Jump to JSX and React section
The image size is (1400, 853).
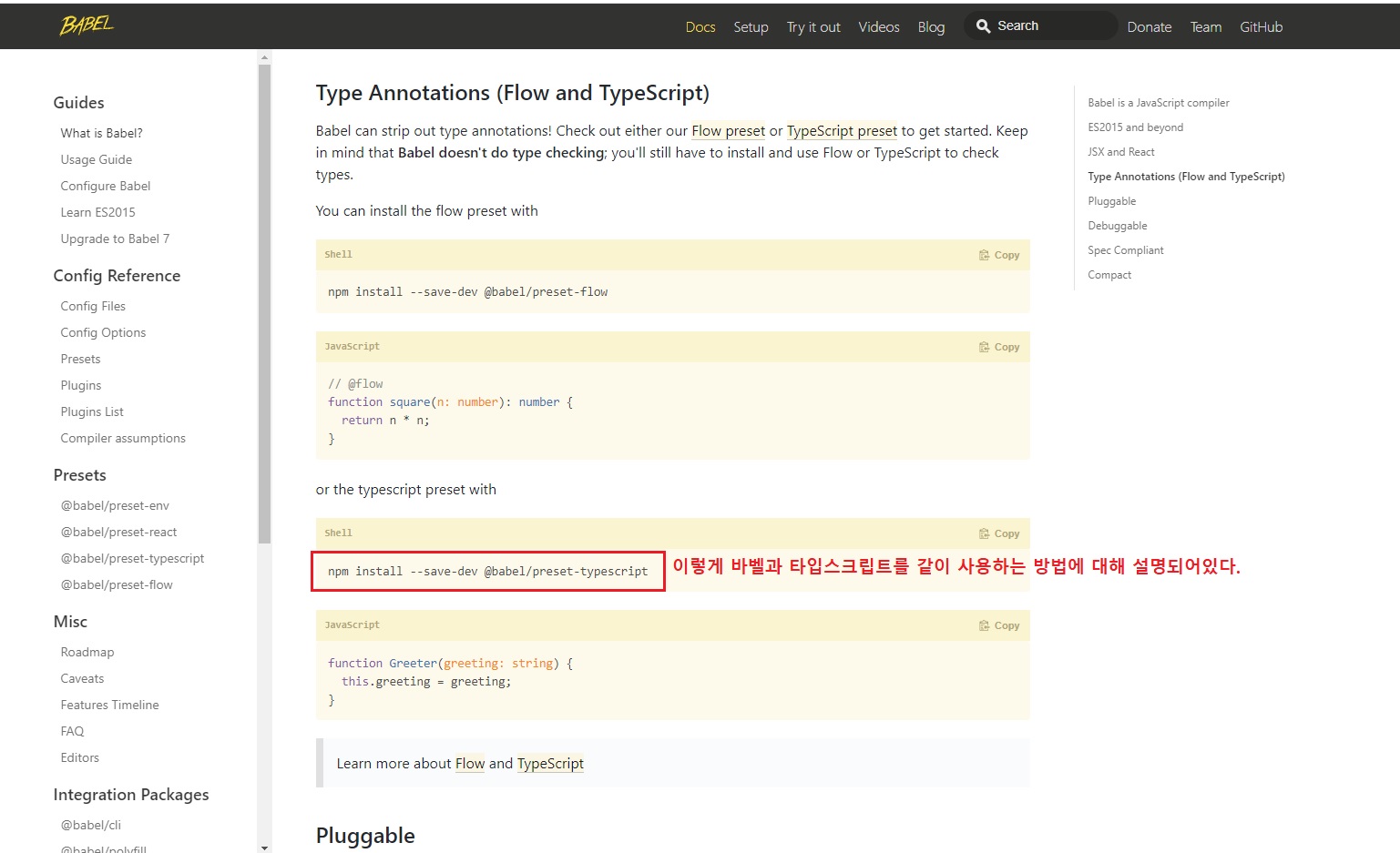[x=1120, y=152]
